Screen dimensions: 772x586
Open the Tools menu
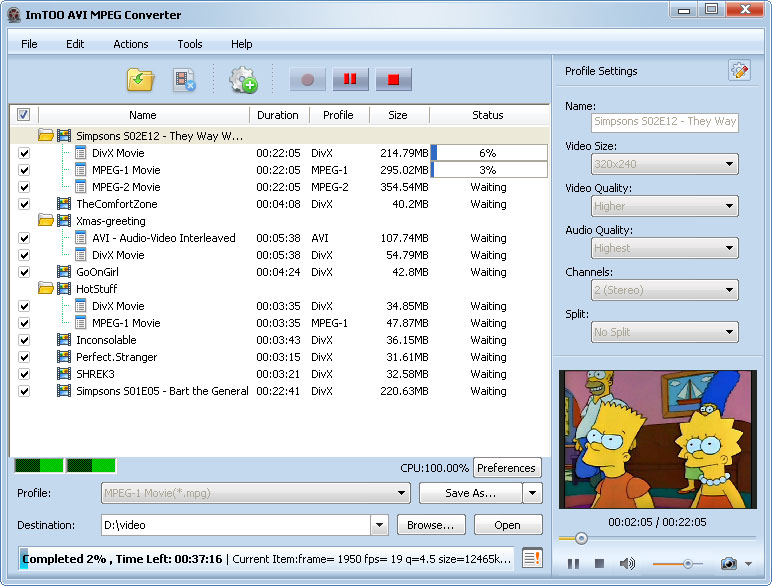pos(190,44)
